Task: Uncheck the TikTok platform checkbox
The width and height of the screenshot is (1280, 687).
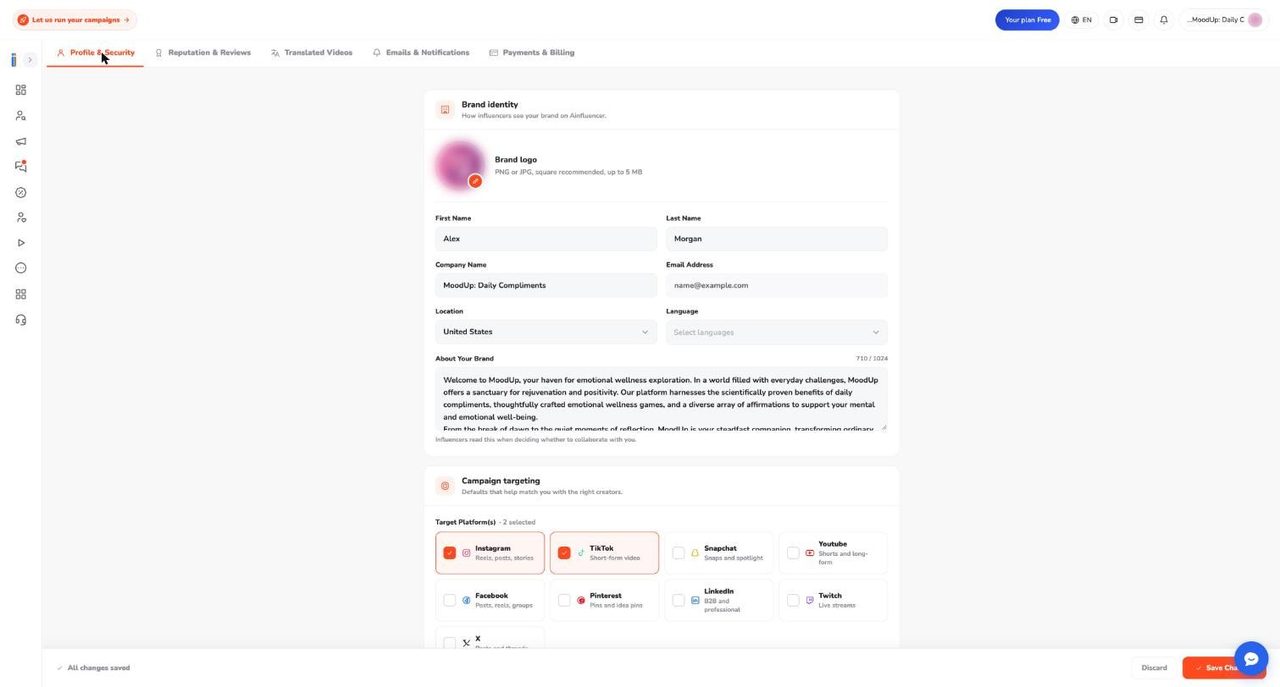Action: click(x=564, y=553)
